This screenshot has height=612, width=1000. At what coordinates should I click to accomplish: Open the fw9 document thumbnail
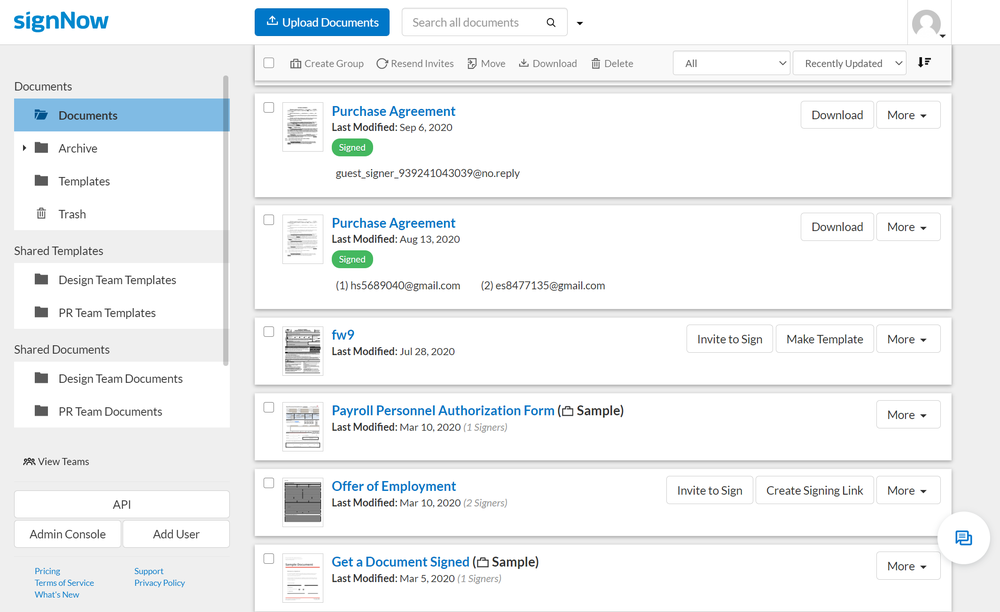[x=302, y=351]
